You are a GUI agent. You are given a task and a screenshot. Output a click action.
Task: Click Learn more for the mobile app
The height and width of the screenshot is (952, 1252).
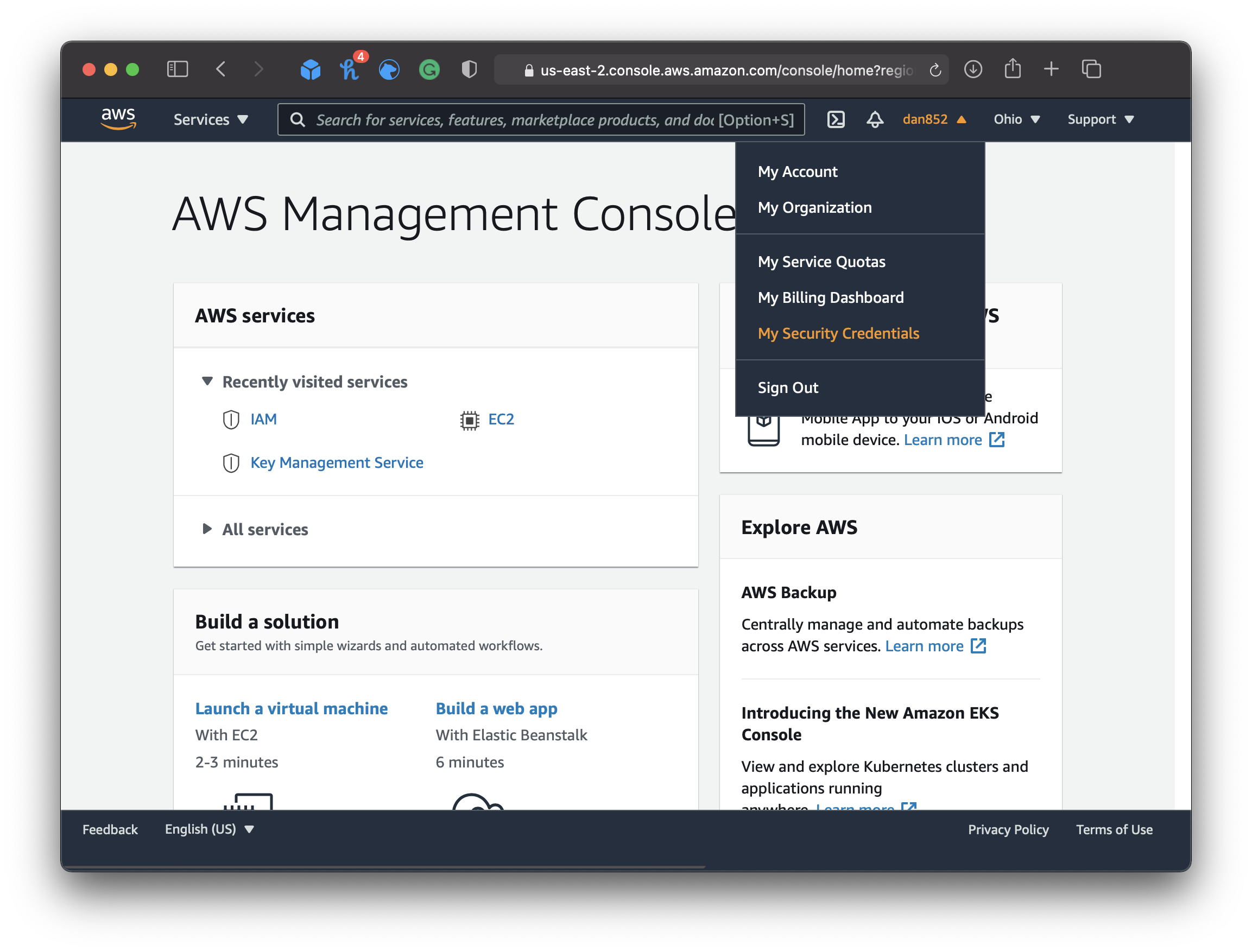[943, 440]
